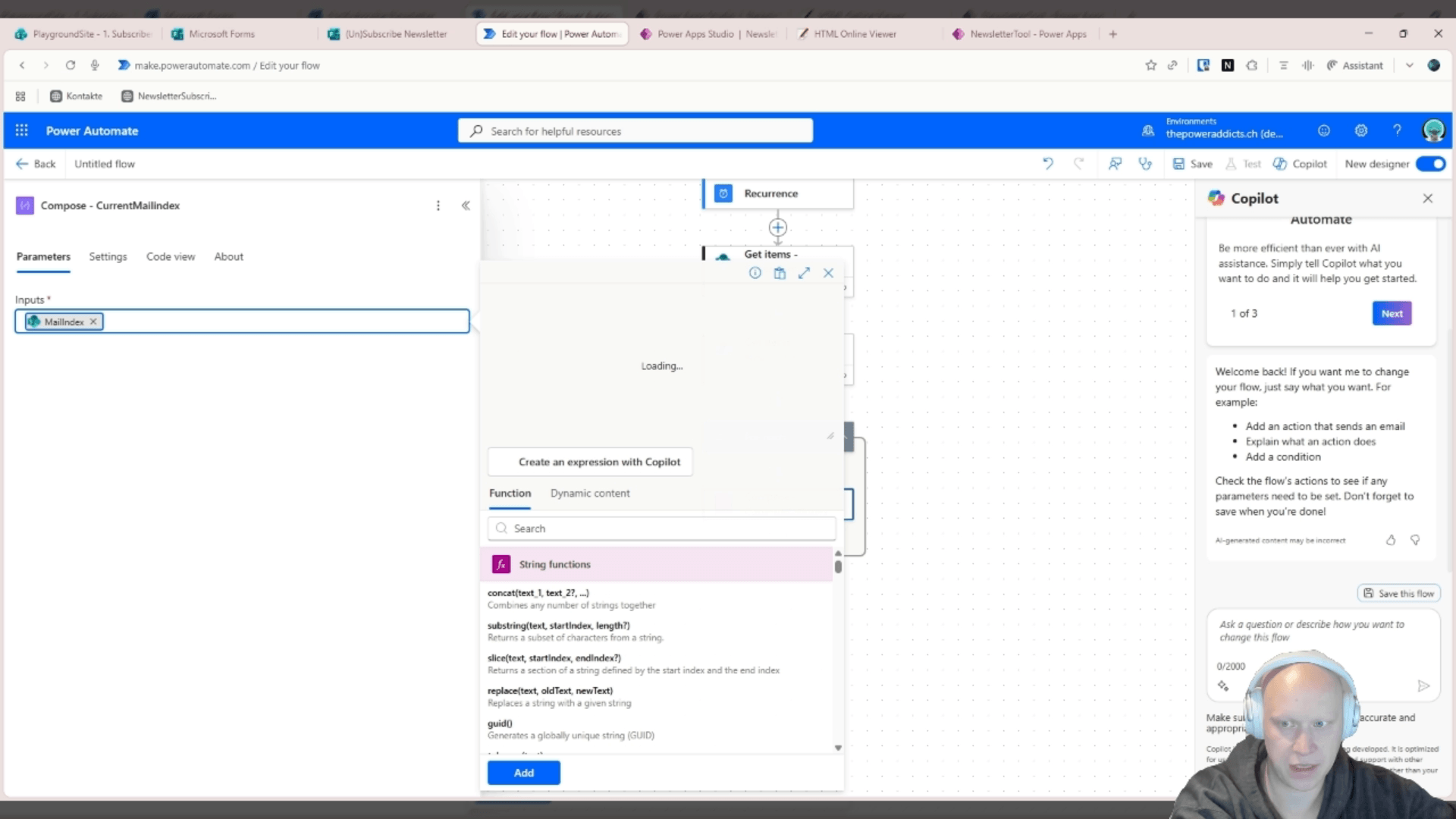Click the clipboard paste icon in expression editor

pyautogui.click(x=780, y=273)
